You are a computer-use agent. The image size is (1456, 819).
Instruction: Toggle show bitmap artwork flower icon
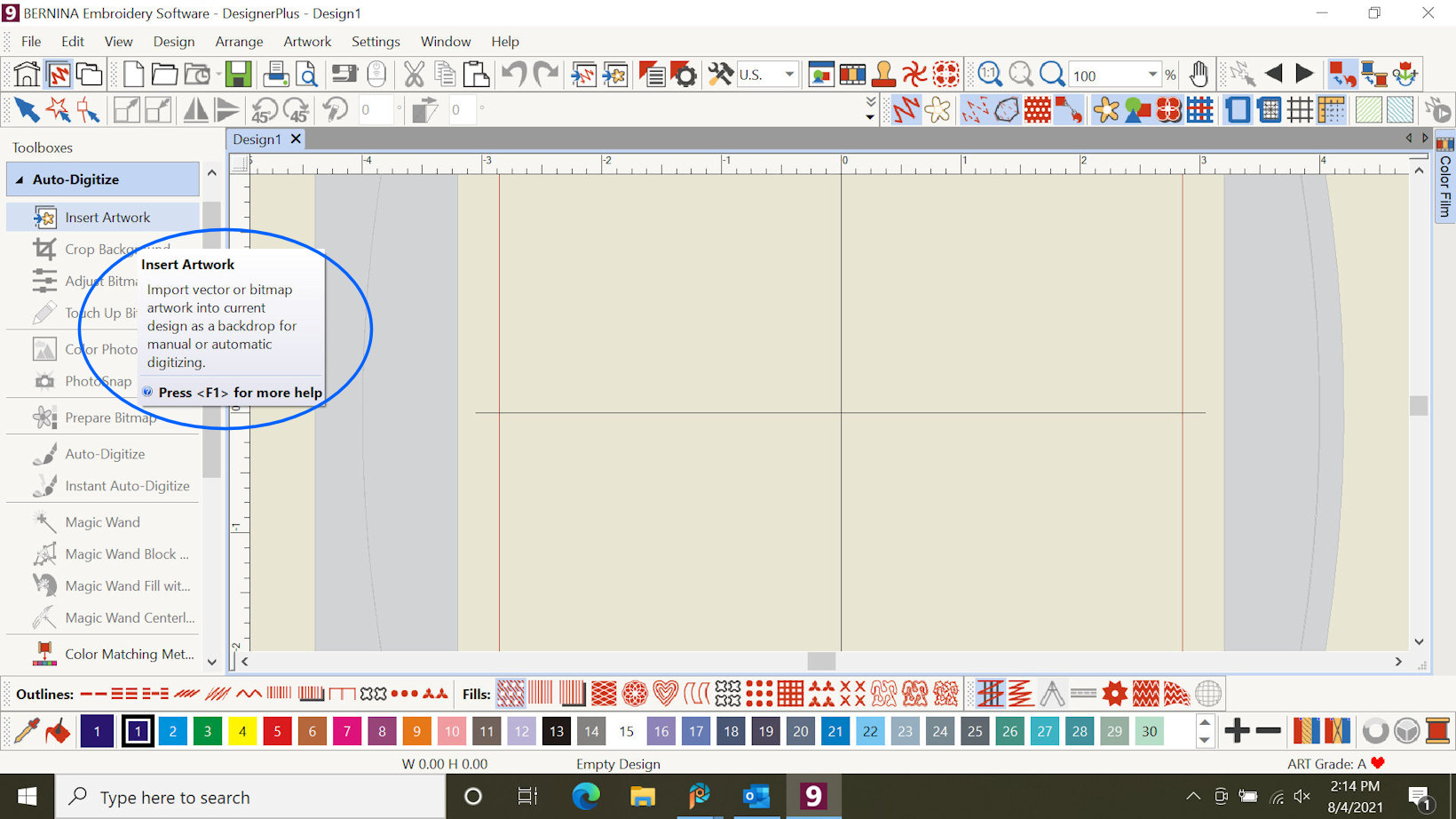(1106, 110)
